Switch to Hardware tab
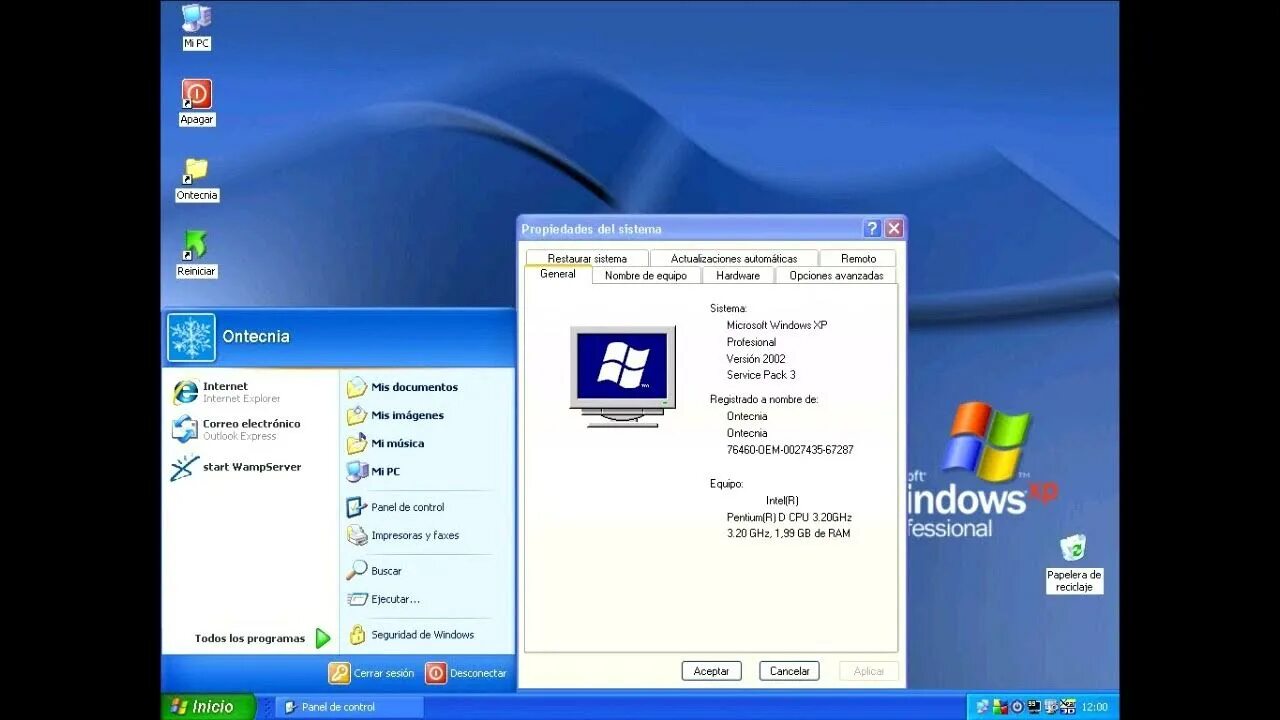The width and height of the screenshot is (1280, 720). click(x=738, y=275)
